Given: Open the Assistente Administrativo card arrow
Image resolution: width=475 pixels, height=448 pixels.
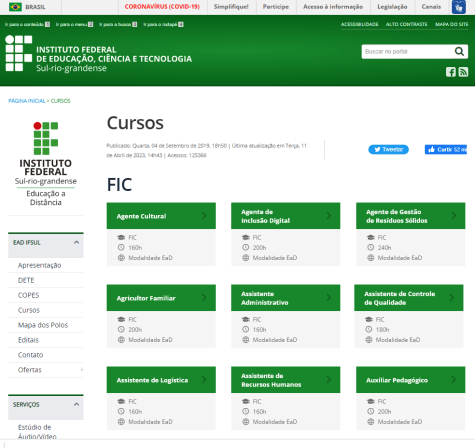Looking at the screenshot, I should pos(329,298).
